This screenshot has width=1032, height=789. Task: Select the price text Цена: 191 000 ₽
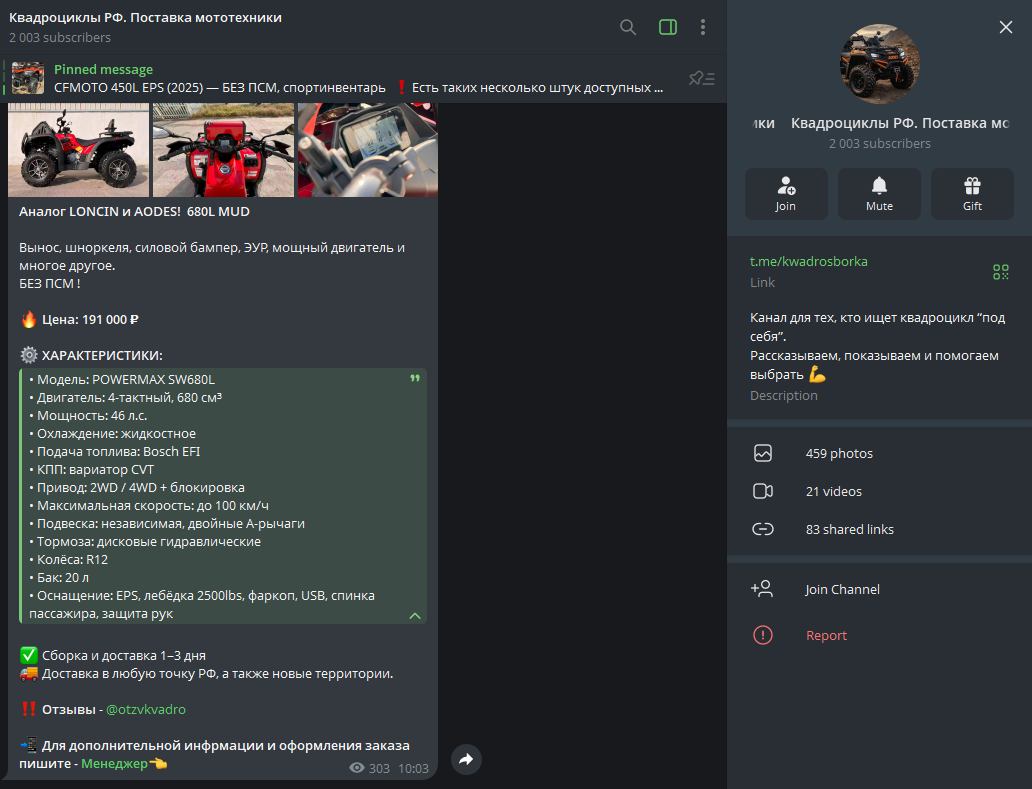(x=90, y=320)
